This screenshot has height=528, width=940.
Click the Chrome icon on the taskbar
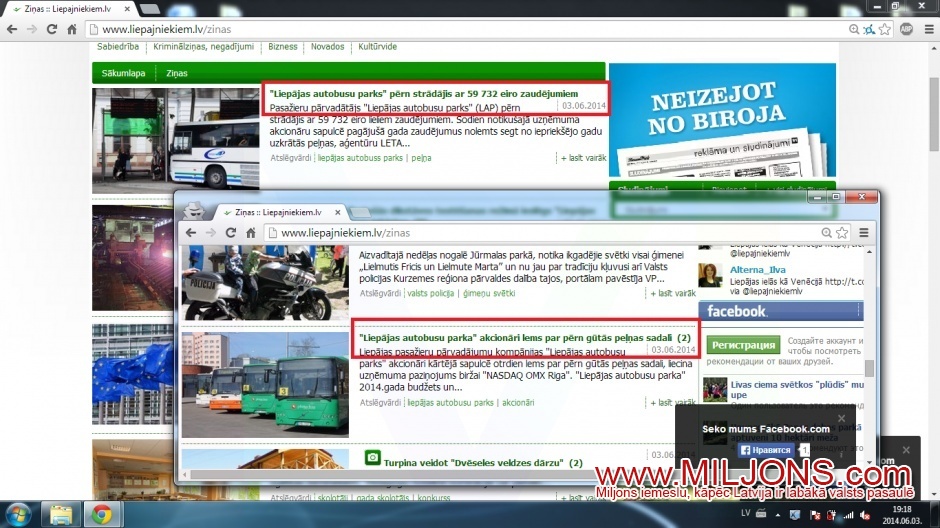[100, 514]
